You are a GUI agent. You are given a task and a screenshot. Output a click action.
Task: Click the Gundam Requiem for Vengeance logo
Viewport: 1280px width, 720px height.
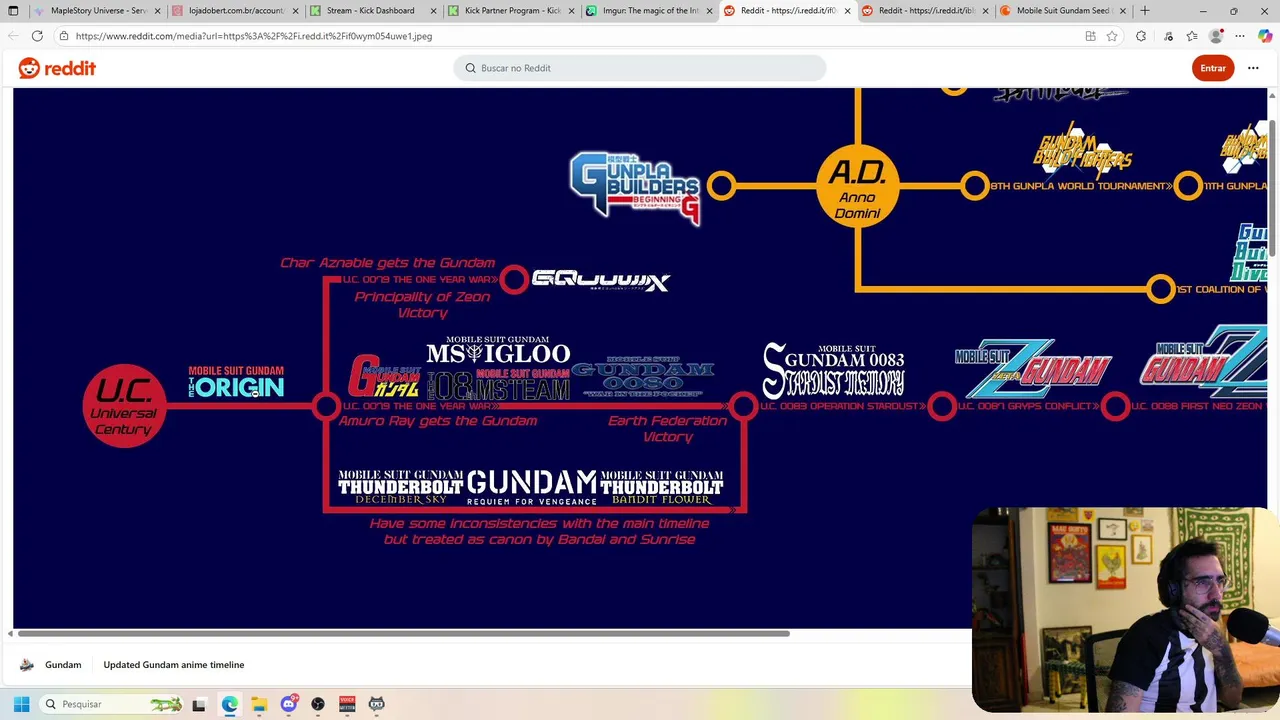coord(531,487)
